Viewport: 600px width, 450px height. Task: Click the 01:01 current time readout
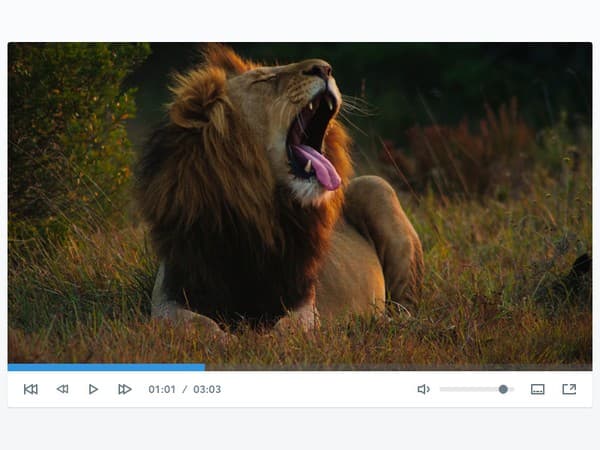click(162, 389)
